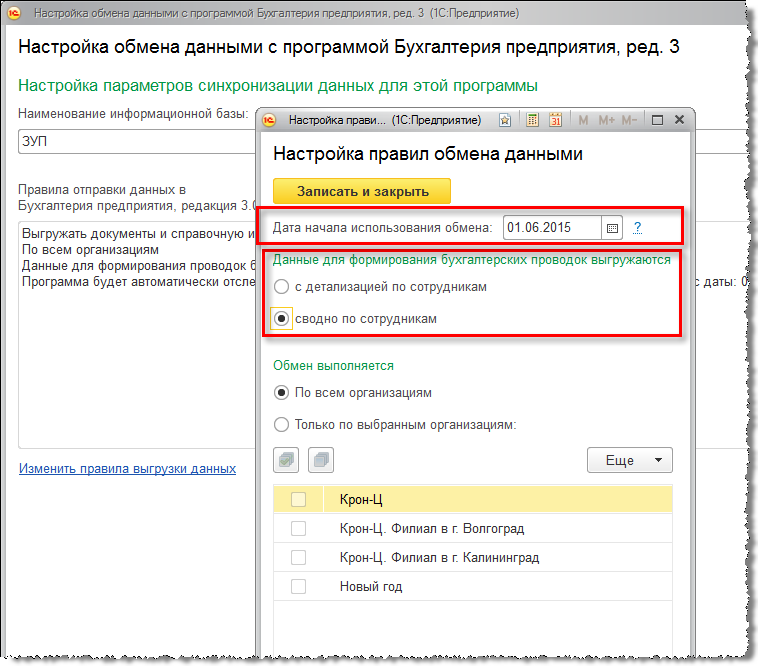Select По всем организациям radio button
Screen dimensions: 758x666
281,392
